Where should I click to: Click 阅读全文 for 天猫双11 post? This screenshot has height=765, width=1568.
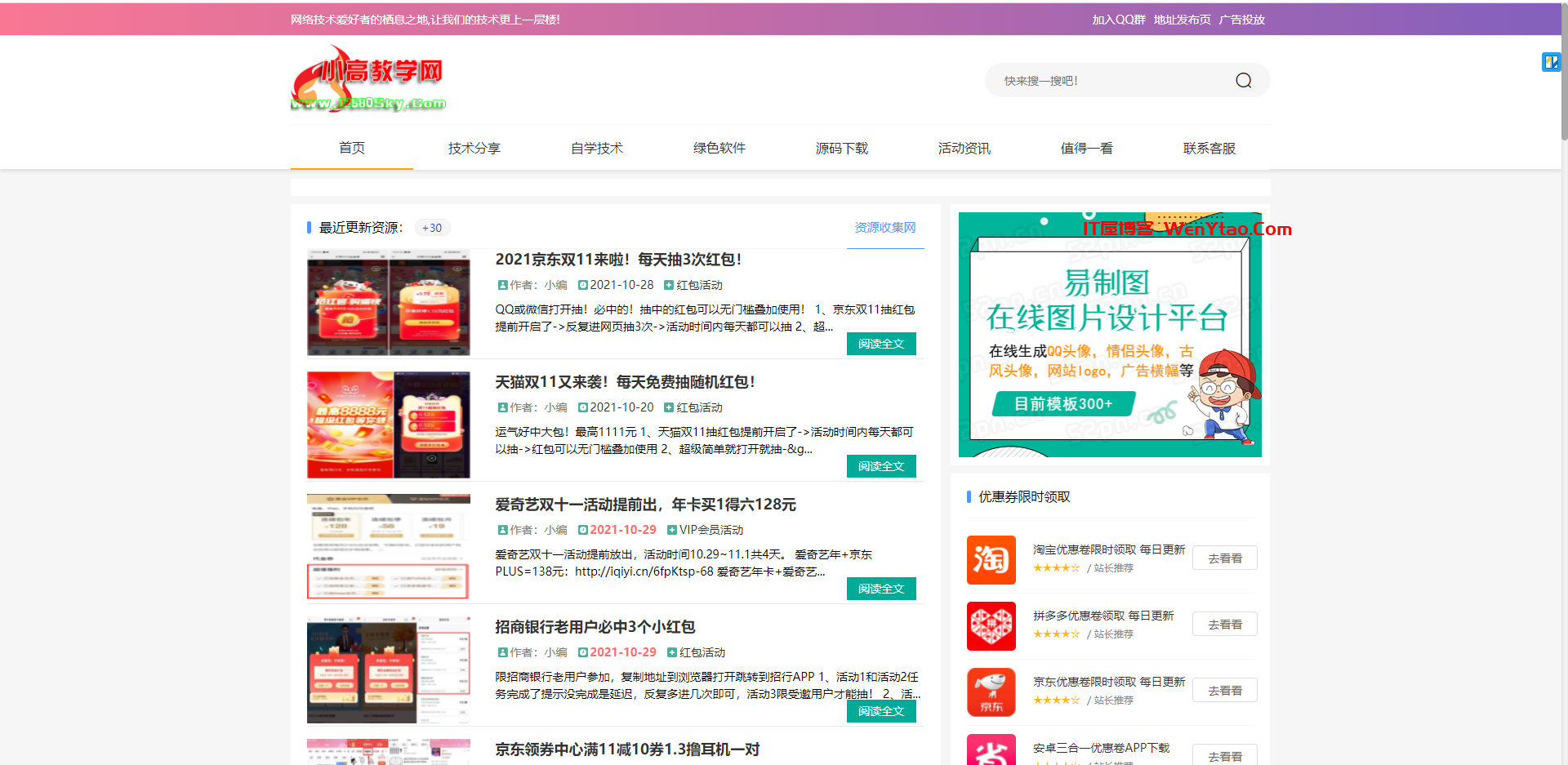tap(881, 466)
